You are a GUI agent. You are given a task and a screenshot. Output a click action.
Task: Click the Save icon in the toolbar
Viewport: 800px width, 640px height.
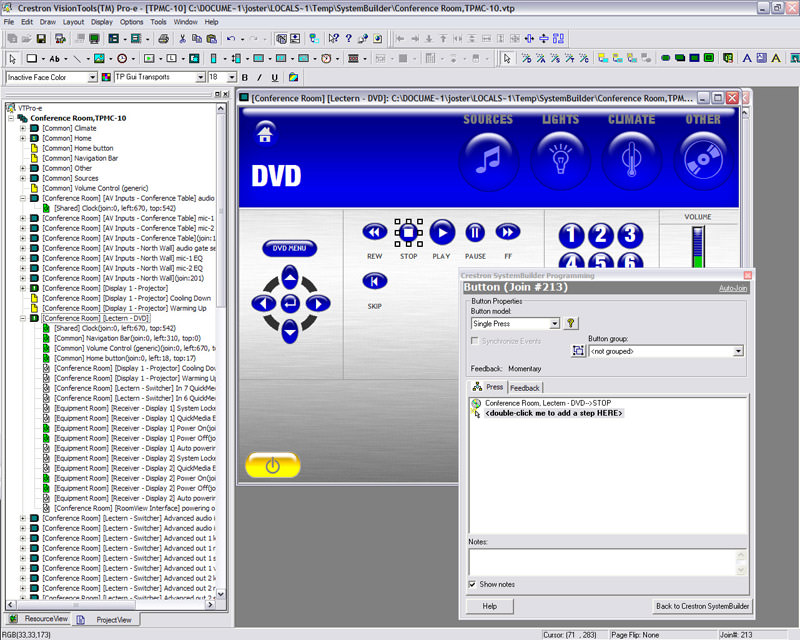click(41, 38)
